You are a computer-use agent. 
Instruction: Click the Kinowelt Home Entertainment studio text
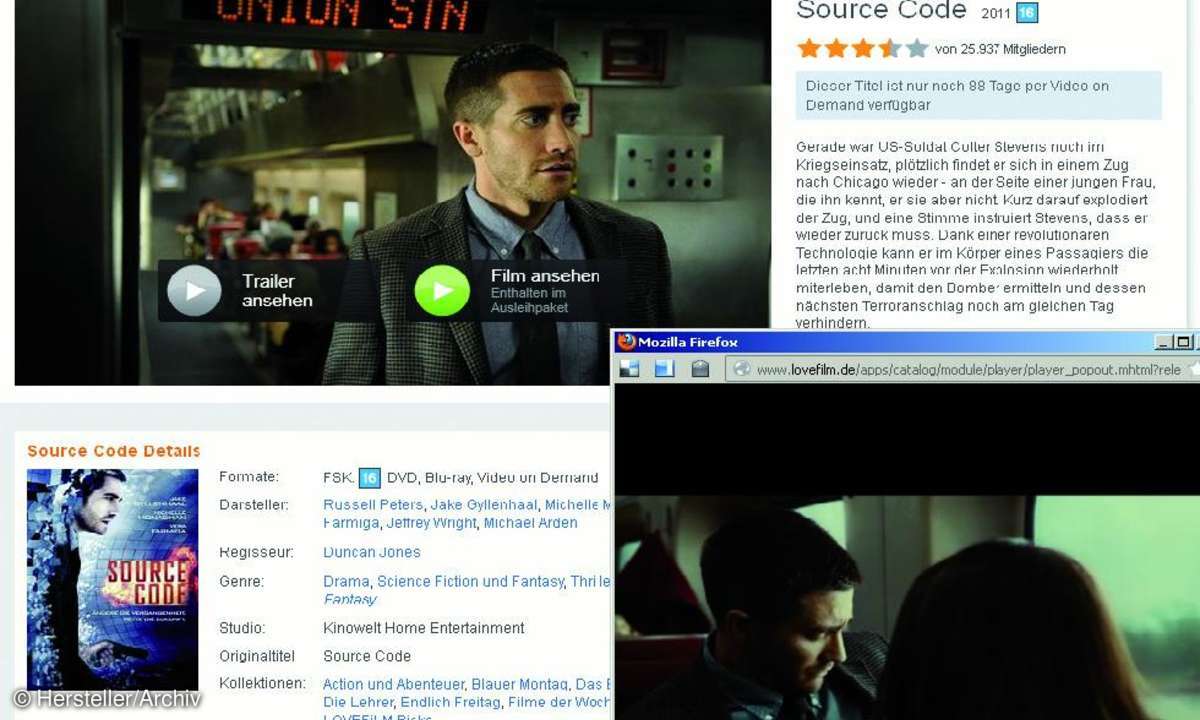coord(424,628)
